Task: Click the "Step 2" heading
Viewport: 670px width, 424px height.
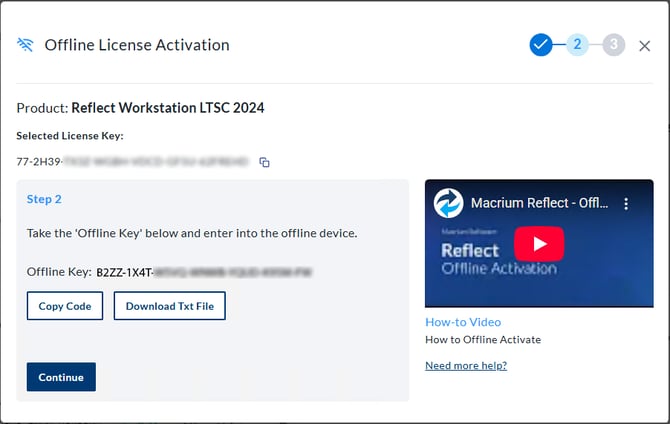Action: [44, 199]
